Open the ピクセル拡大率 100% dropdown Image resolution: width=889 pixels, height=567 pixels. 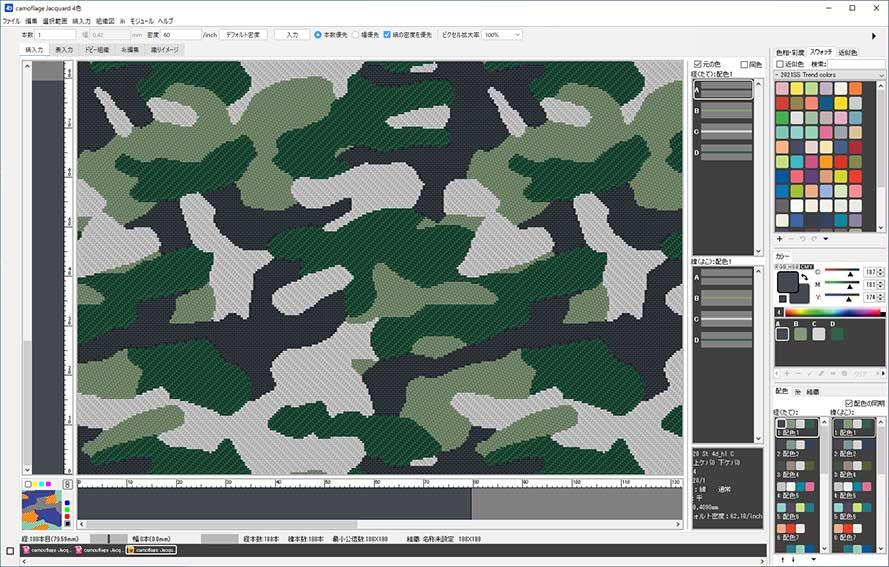coord(503,34)
